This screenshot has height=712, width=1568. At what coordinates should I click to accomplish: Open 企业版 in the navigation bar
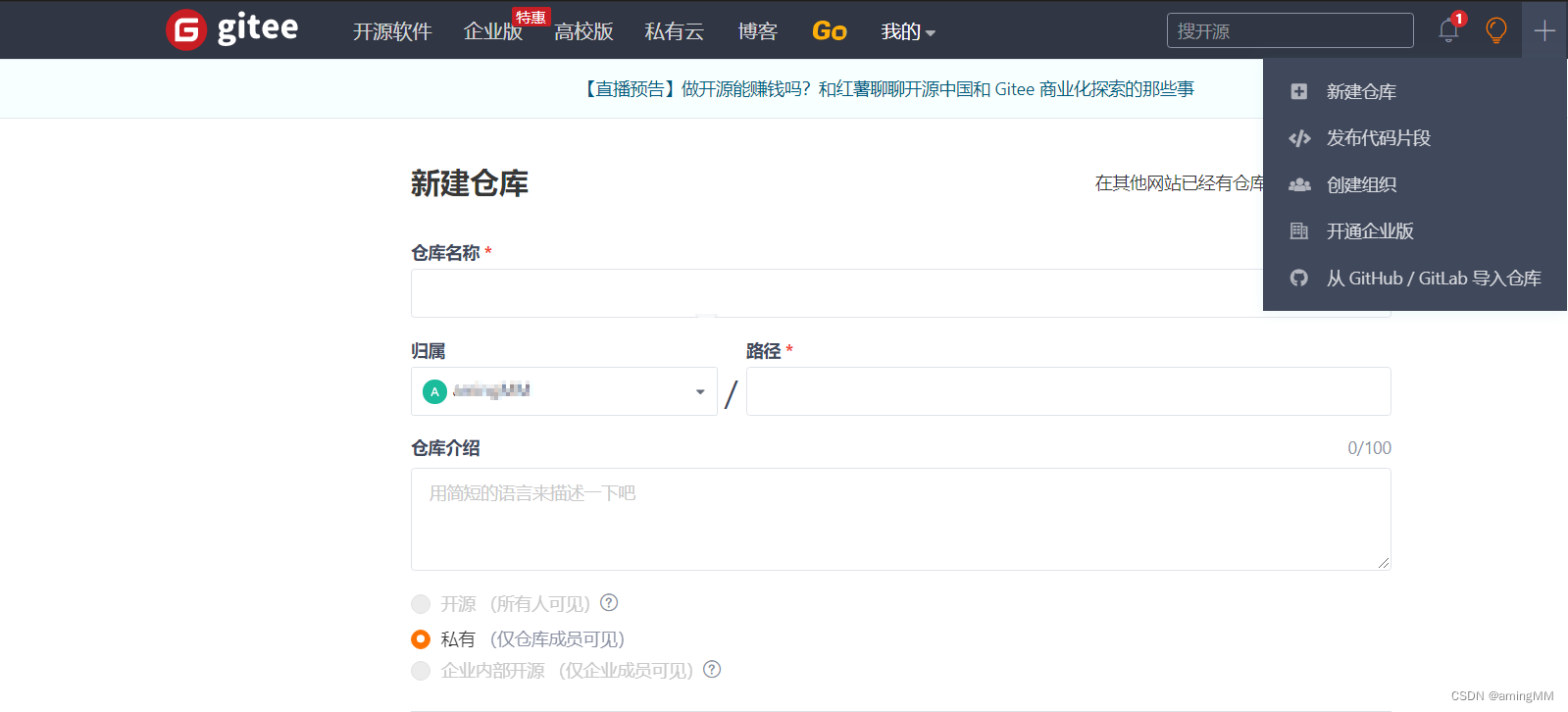[493, 31]
